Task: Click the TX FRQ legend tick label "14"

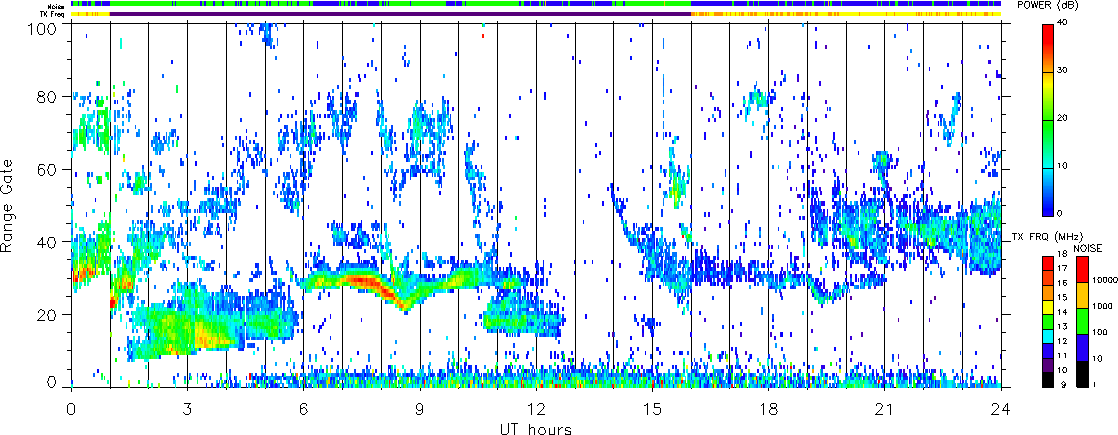Action: click(x=1060, y=312)
